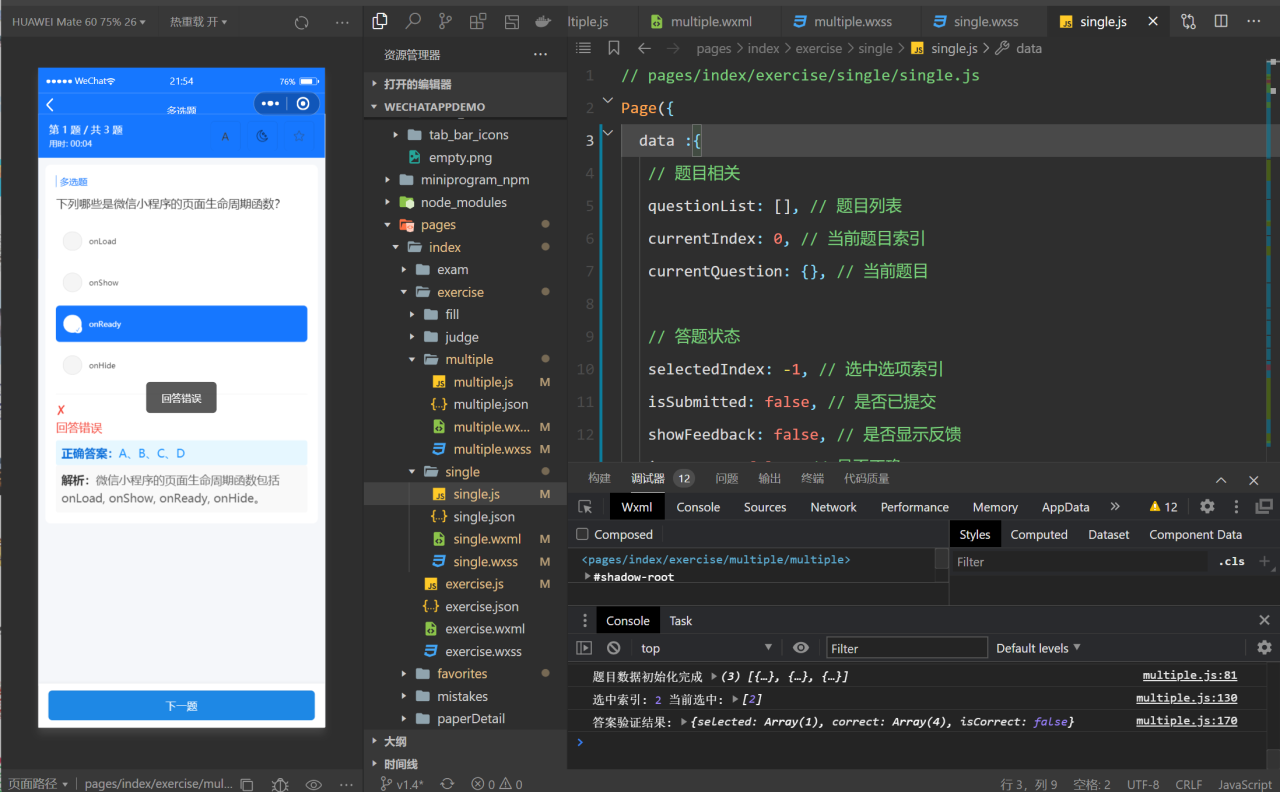The image size is (1280, 792).
Task: Show more debugger tabs with the chevron
Action: tap(1115, 507)
